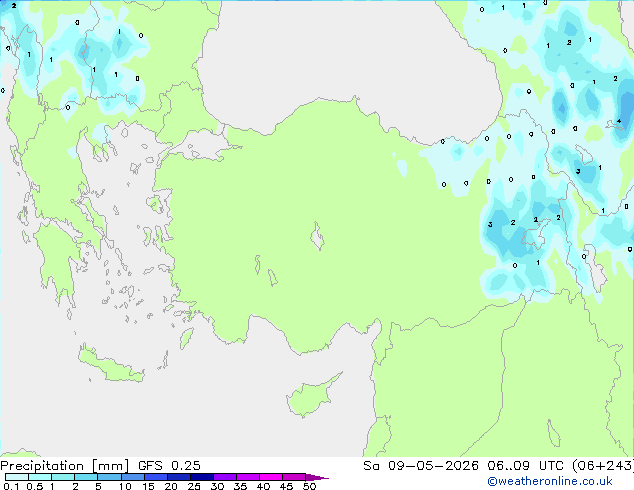The height and width of the screenshot is (490, 634).
Task: Select the 30–35 mm purple swatch
Action: click(224, 477)
